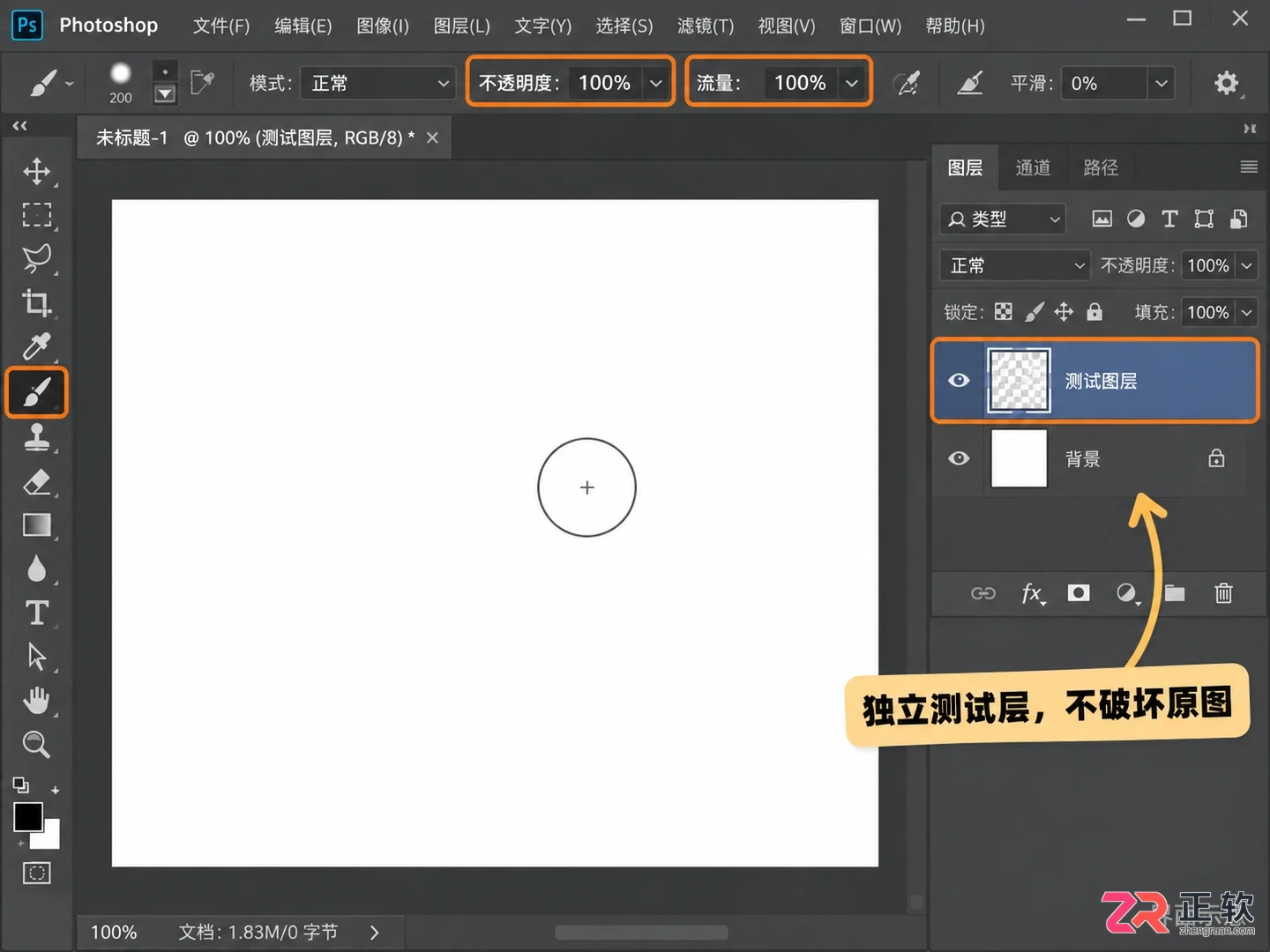Open the 文件(F) menu
The height and width of the screenshot is (952, 1270).
[221, 26]
